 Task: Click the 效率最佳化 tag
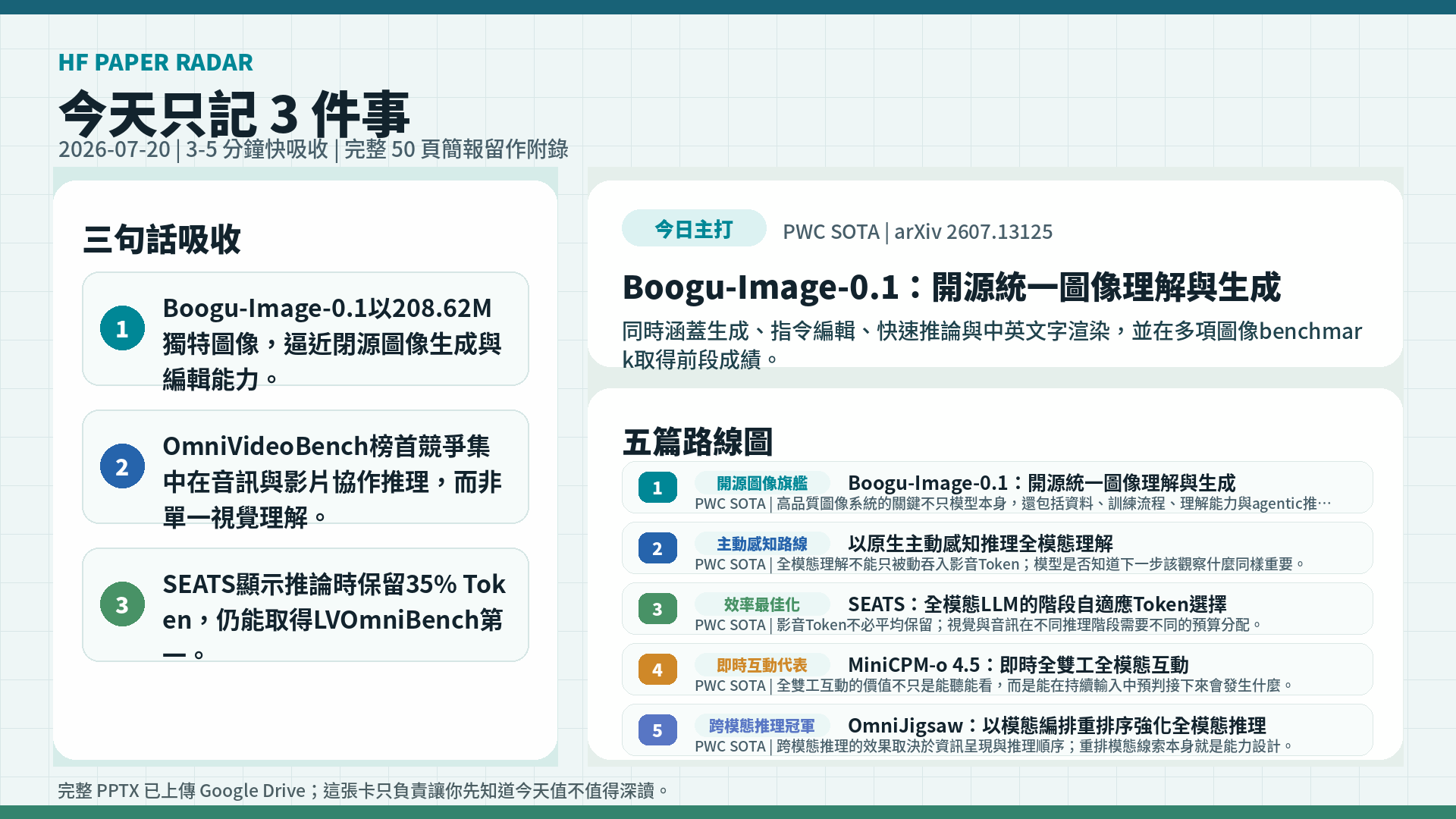point(762,604)
